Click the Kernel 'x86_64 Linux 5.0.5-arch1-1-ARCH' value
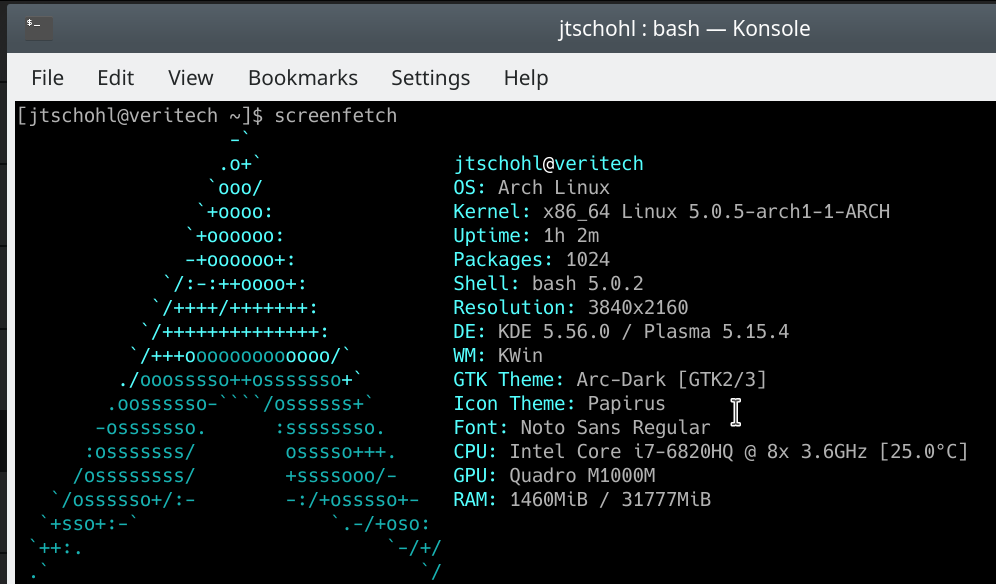Screen dimensions: 996x584 [x=716, y=212]
